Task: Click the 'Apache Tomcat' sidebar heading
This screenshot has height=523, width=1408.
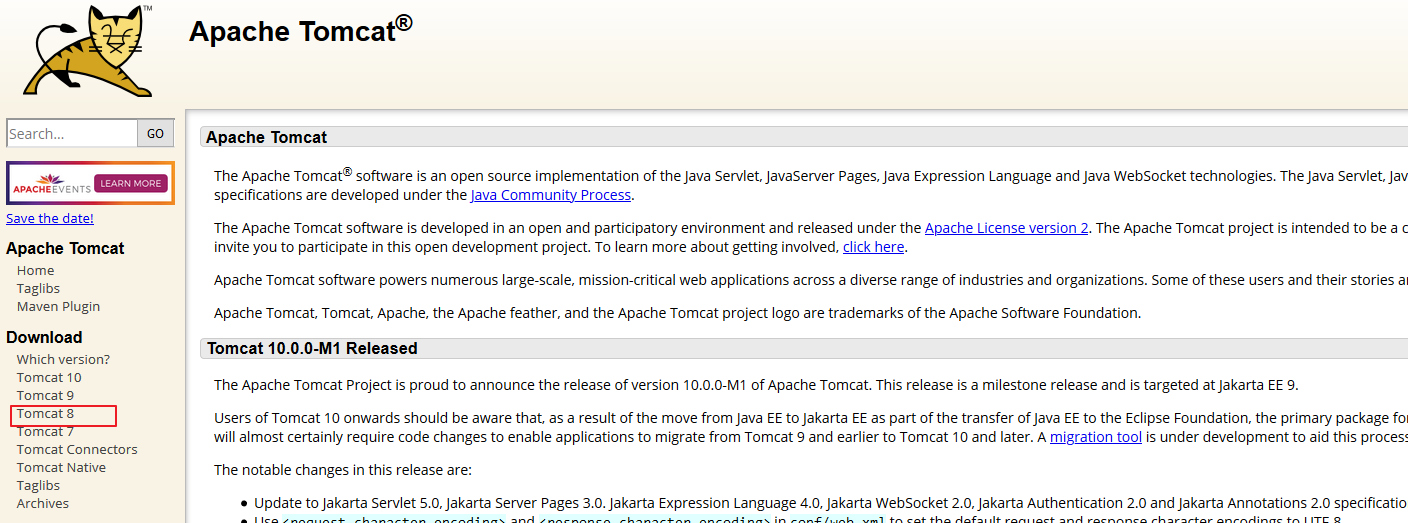Action: (65, 249)
